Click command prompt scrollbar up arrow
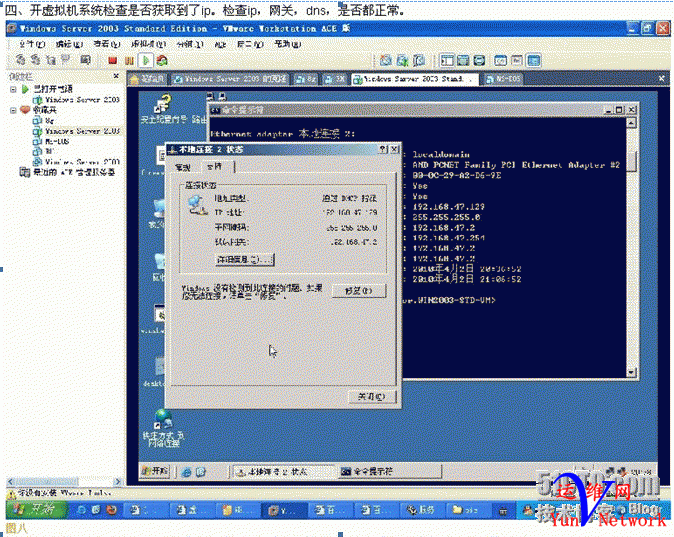The image size is (674, 537). pos(631,123)
